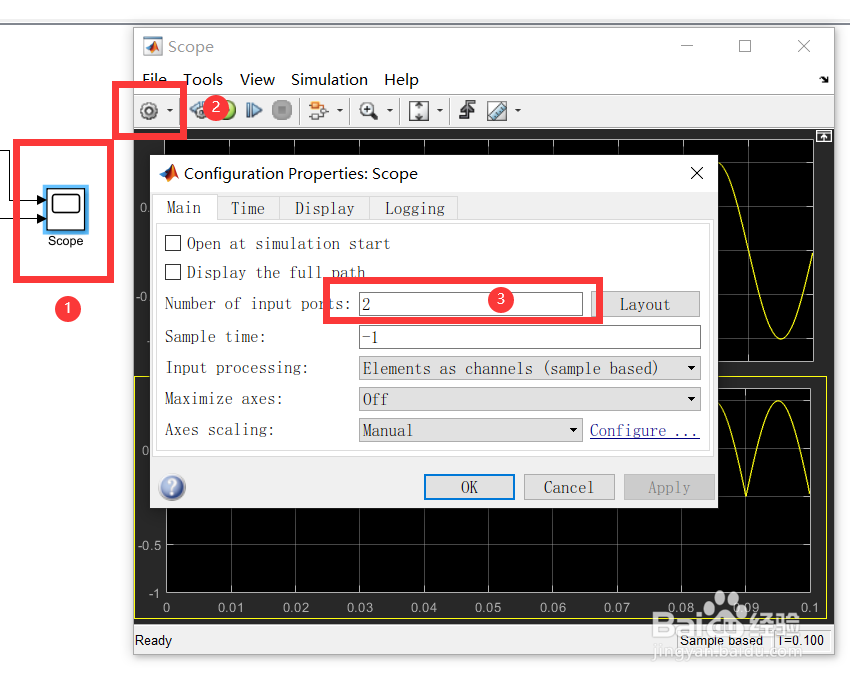Click the Sample time input field
Screen dimensions: 850x681
coord(530,337)
